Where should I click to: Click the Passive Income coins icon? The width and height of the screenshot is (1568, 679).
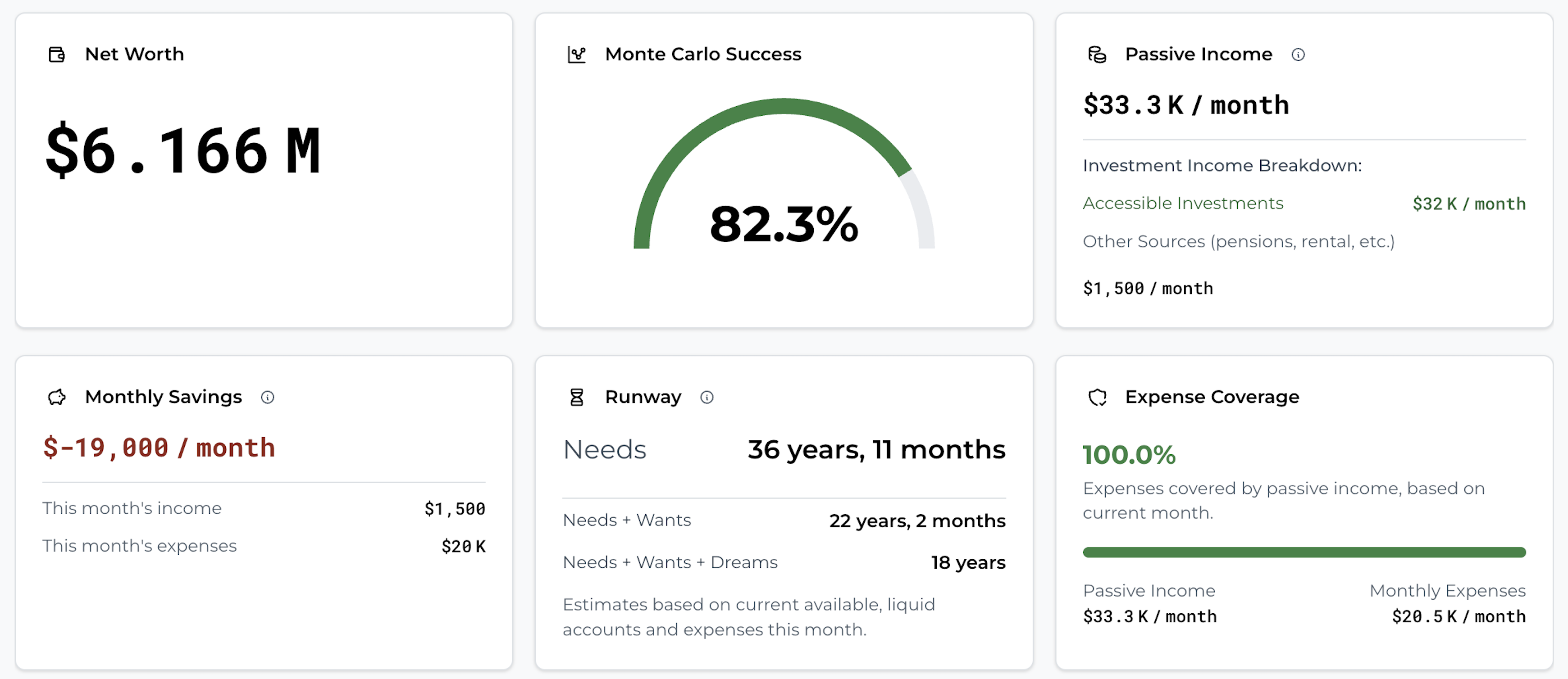(1097, 55)
